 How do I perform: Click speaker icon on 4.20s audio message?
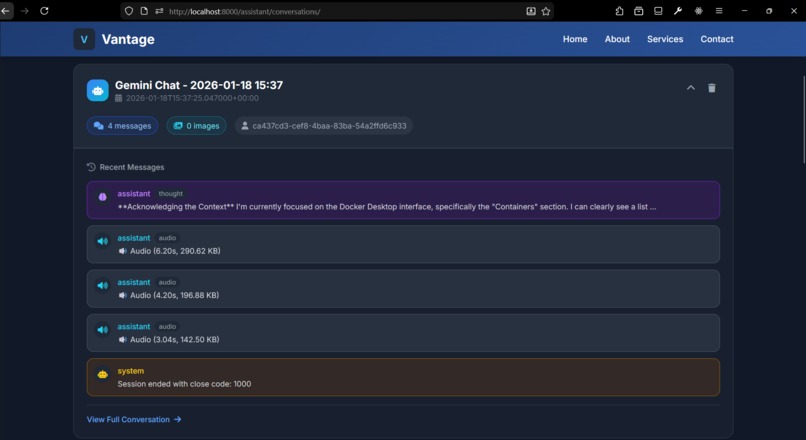click(102, 285)
